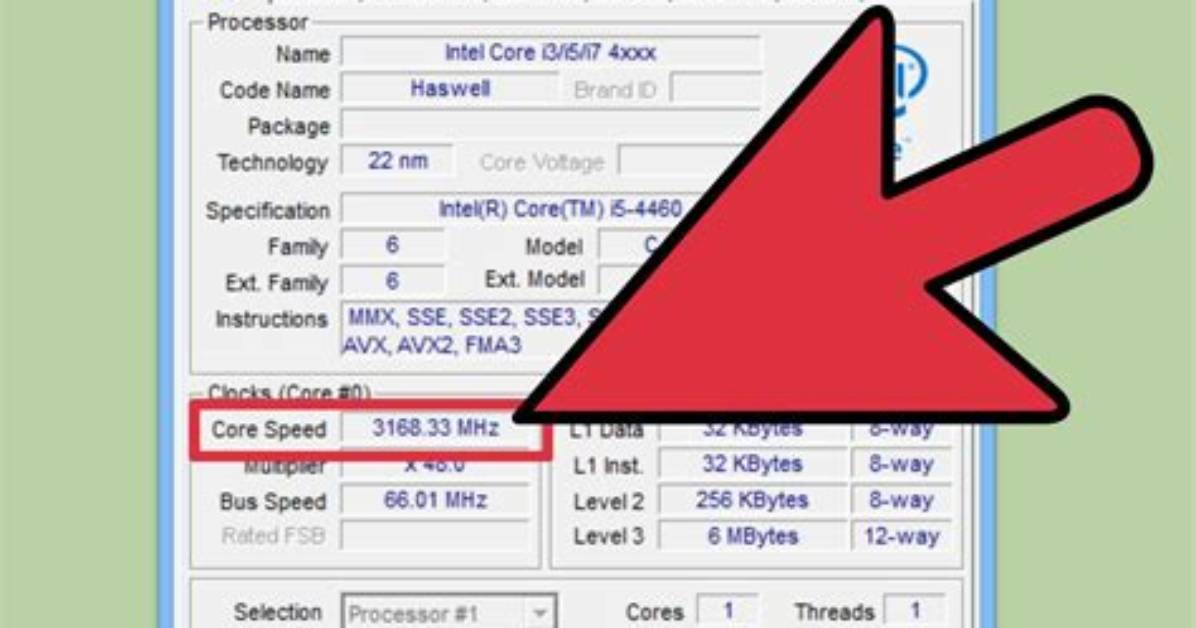This screenshot has height=628, width=1196.
Task: Click the Name field showing Intel Core i3/i5/i7 4xxx
Action: point(551,53)
